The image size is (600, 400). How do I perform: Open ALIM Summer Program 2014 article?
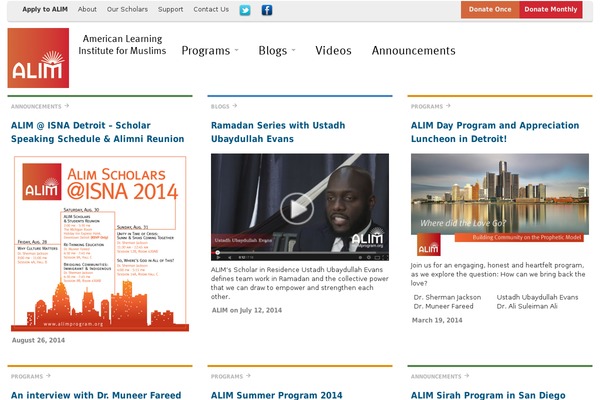click(x=277, y=395)
